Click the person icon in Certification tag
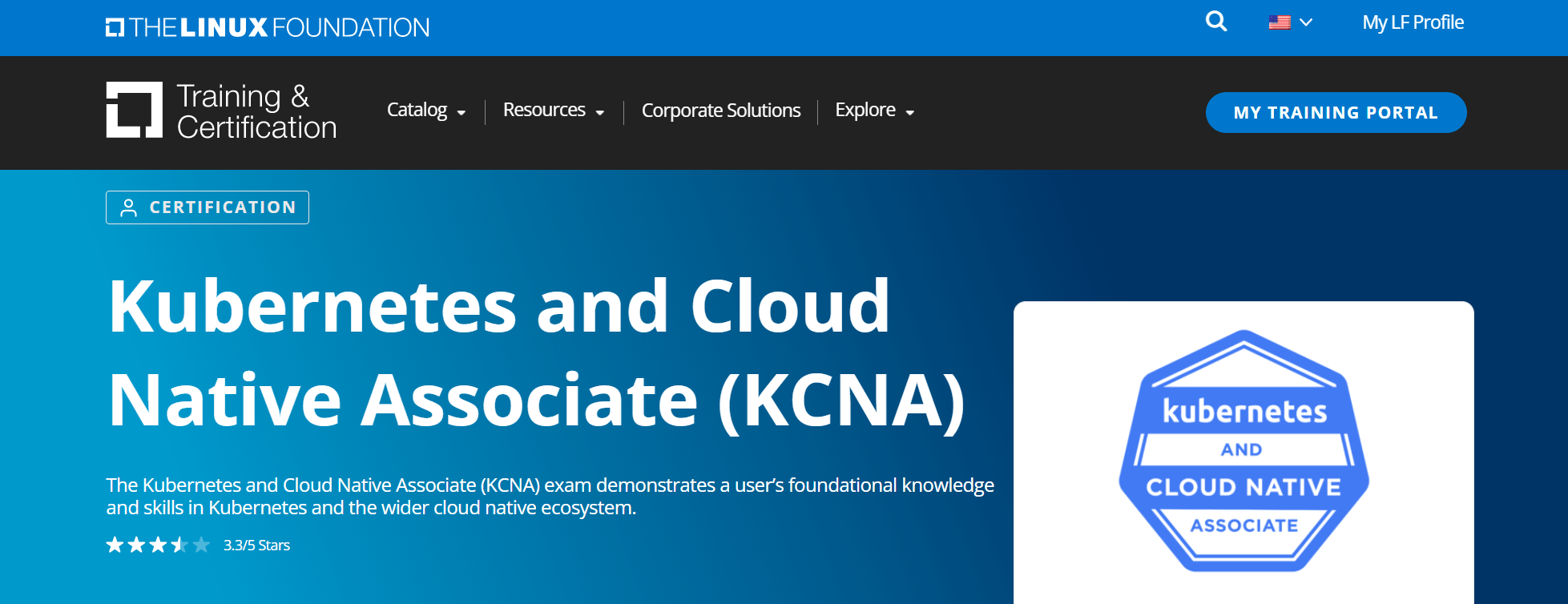The image size is (1568, 604). (128, 207)
